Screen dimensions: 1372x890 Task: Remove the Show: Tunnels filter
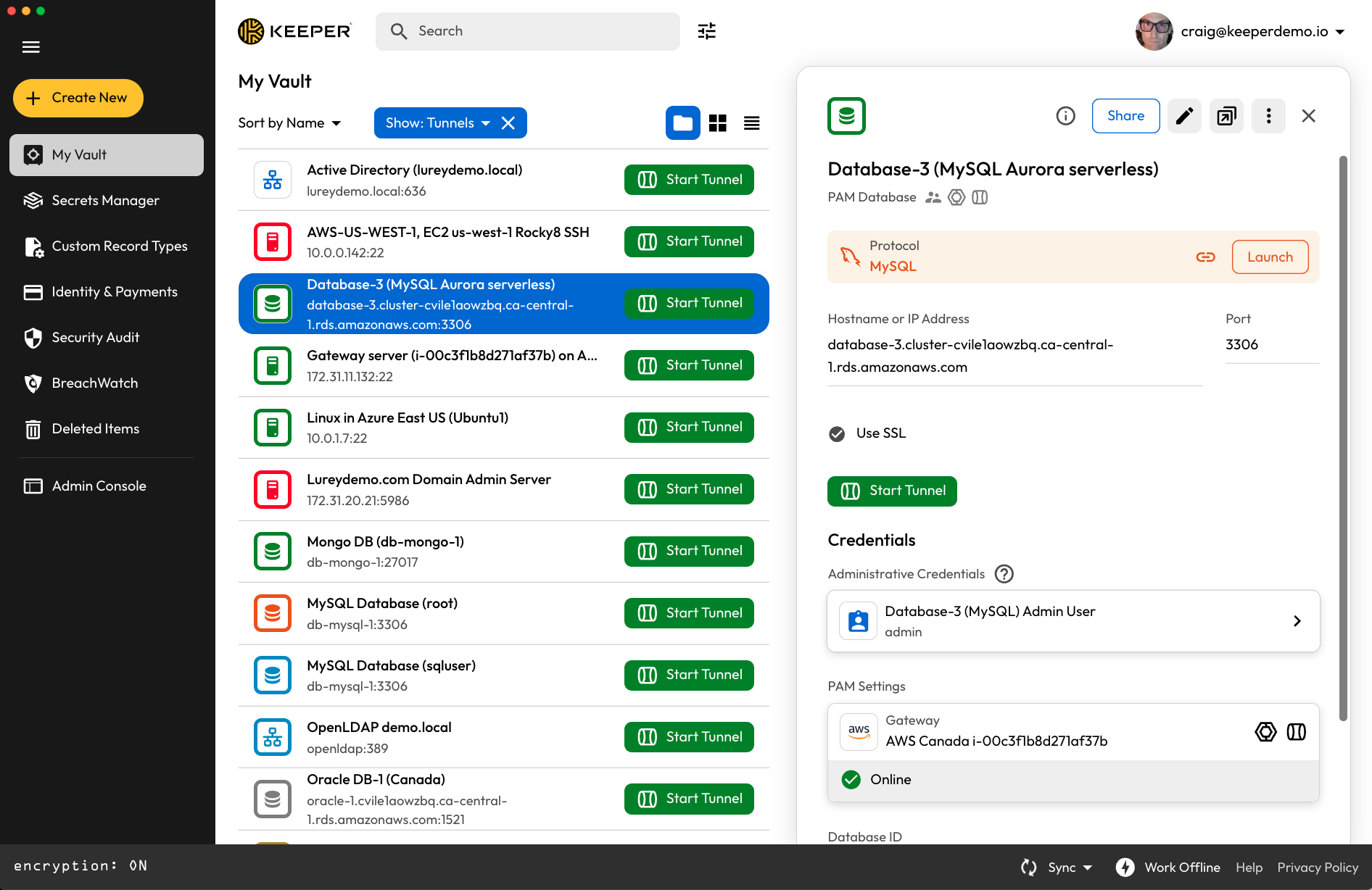[x=508, y=123]
